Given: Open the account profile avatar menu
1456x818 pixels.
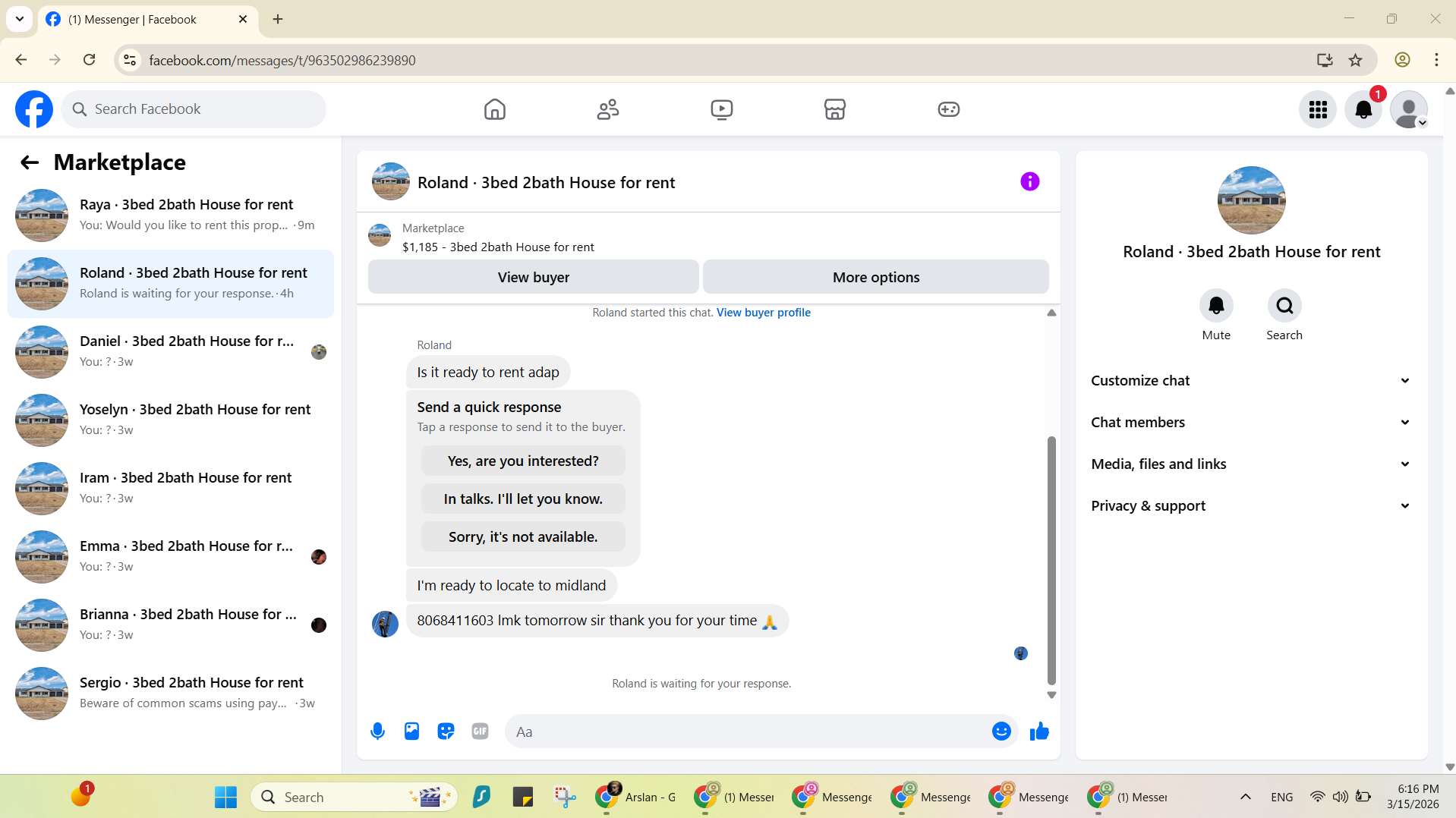Looking at the screenshot, I should point(1409,110).
